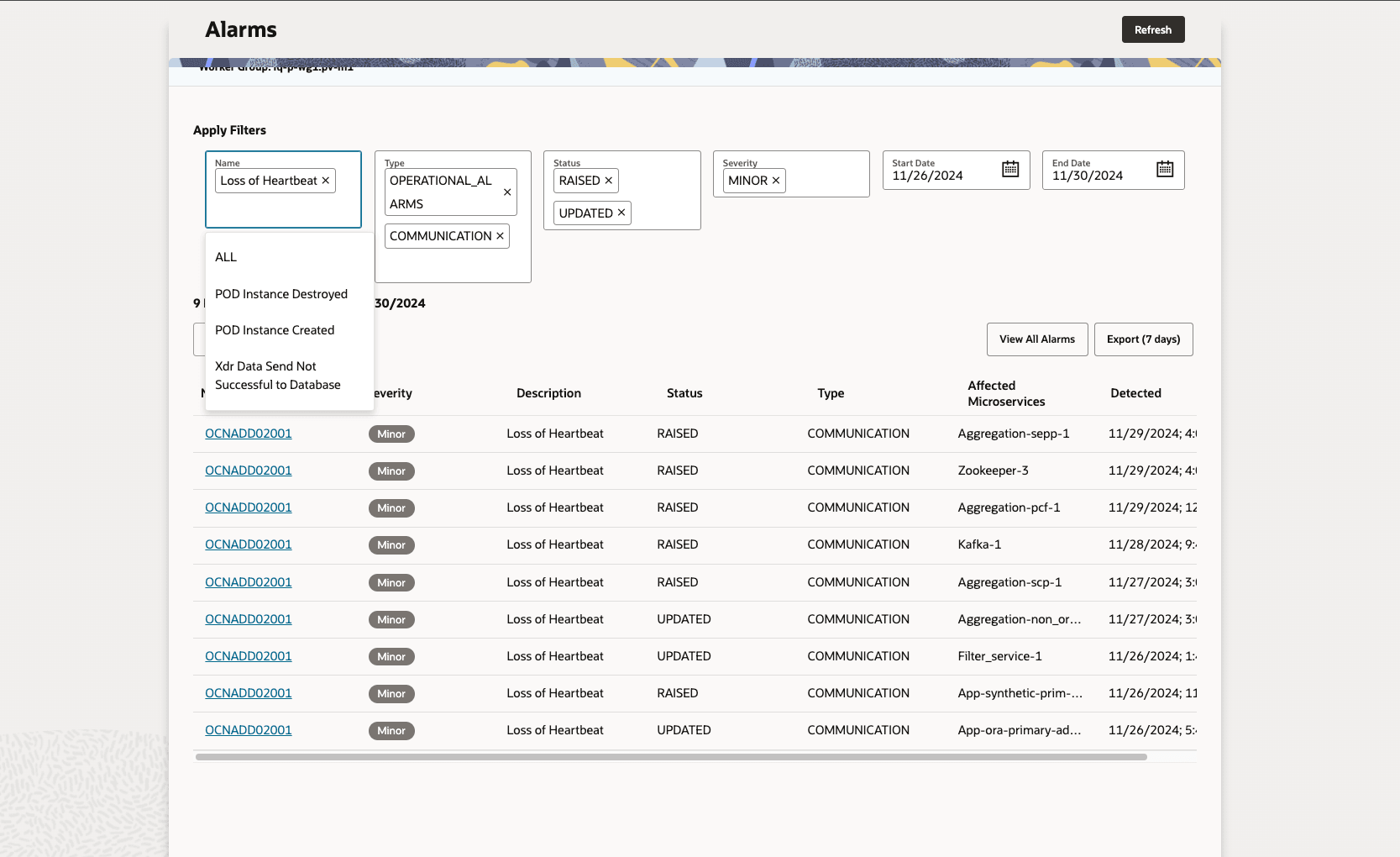Select ALL in the name dropdown
The image size is (1400, 857).
[289, 257]
